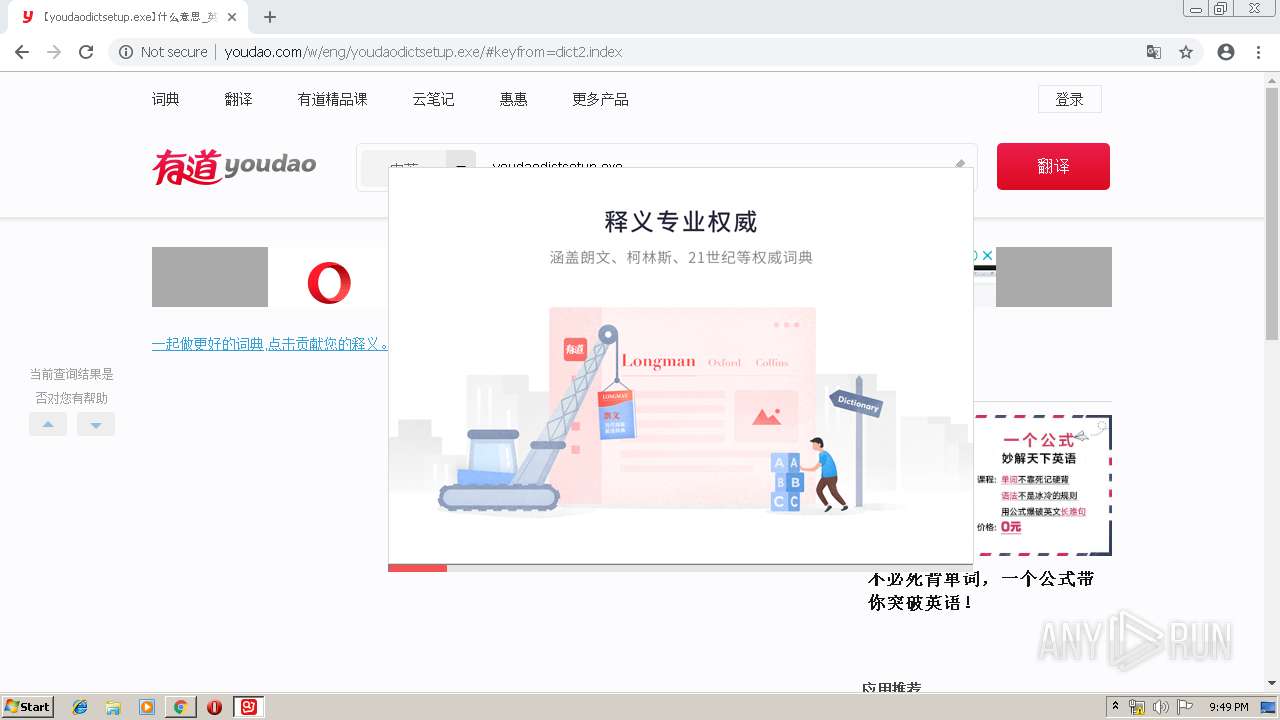The width and height of the screenshot is (1280, 720).
Task: Vote the result helpful with up arrow
Action: [x=48, y=424]
